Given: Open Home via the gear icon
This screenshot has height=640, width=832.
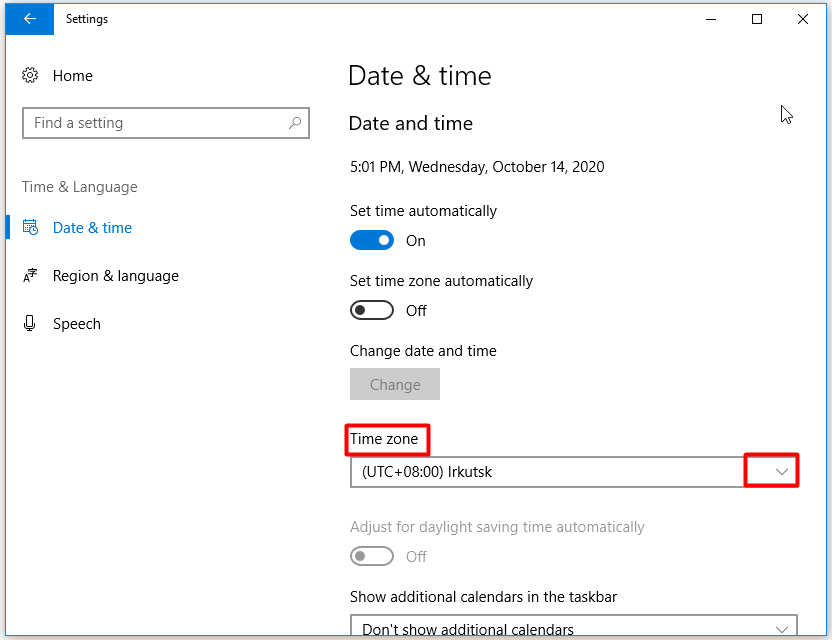Looking at the screenshot, I should pyautogui.click(x=30, y=75).
